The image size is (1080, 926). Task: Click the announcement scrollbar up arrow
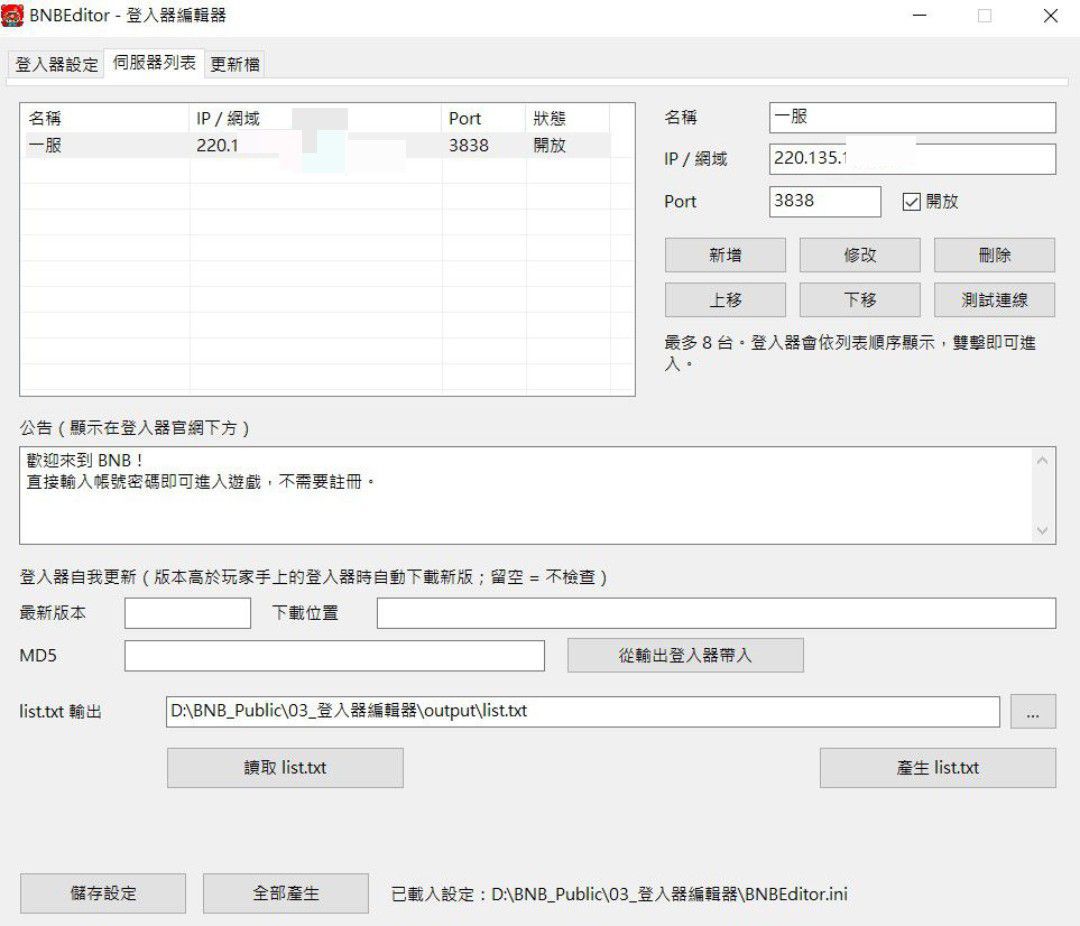1042,460
